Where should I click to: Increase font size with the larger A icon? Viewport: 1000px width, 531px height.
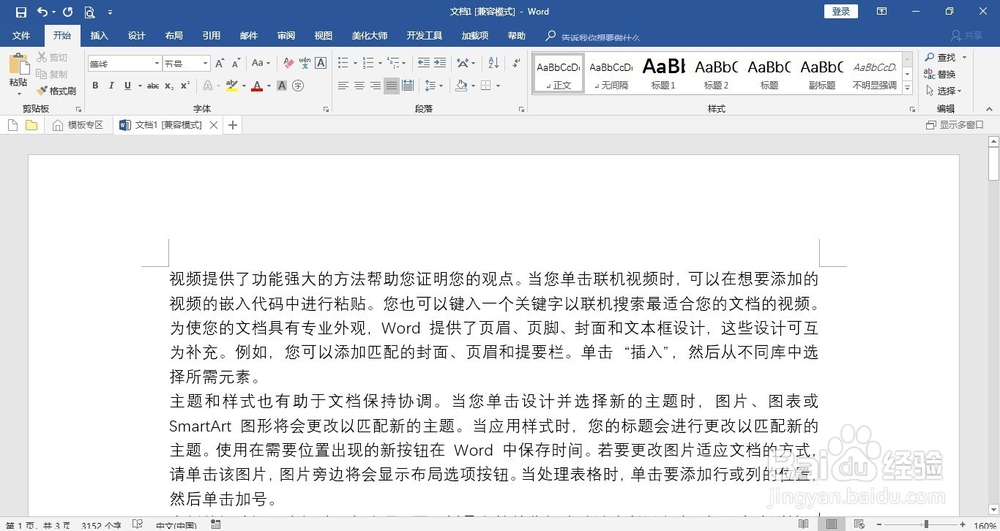(x=219, y=63)
